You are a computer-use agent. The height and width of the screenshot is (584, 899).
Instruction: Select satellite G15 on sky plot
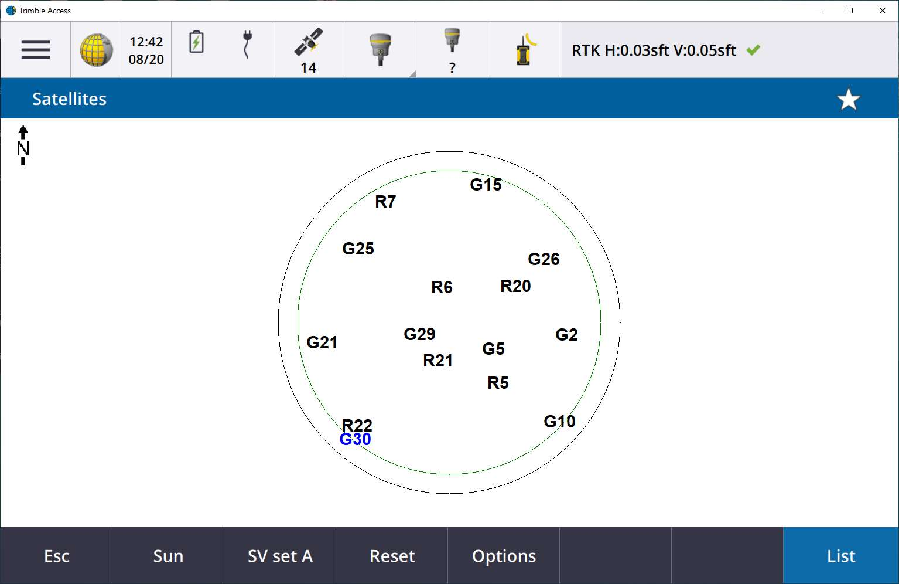coord(486,185)
